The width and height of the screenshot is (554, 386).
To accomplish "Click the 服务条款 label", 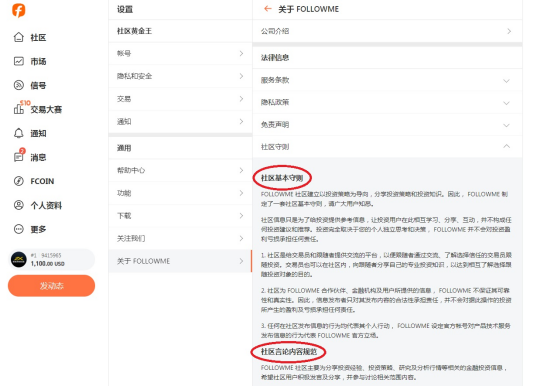I will pyautogui.click(x=275, y=80).
